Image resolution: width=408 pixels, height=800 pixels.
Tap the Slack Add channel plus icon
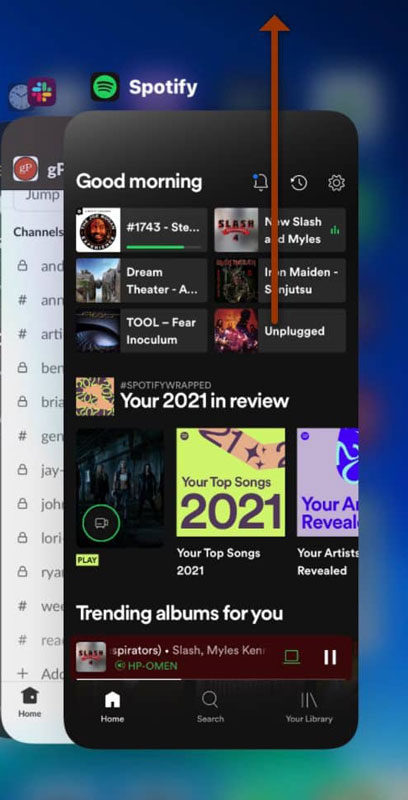pyautogui.click(x=22, y=673)
